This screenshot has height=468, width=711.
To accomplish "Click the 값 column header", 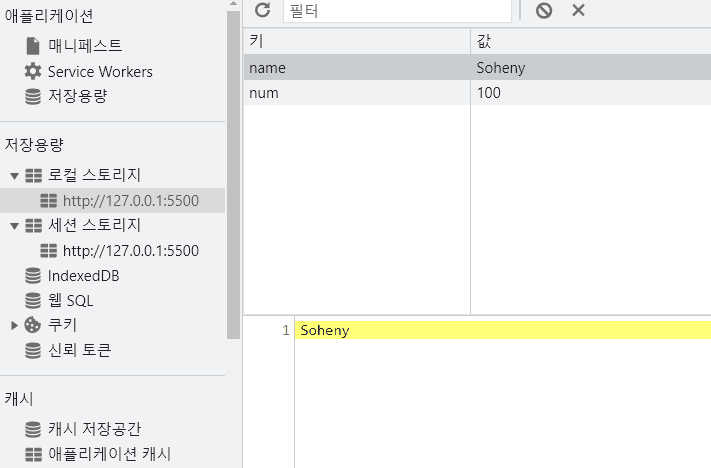I will pos(591,41).
